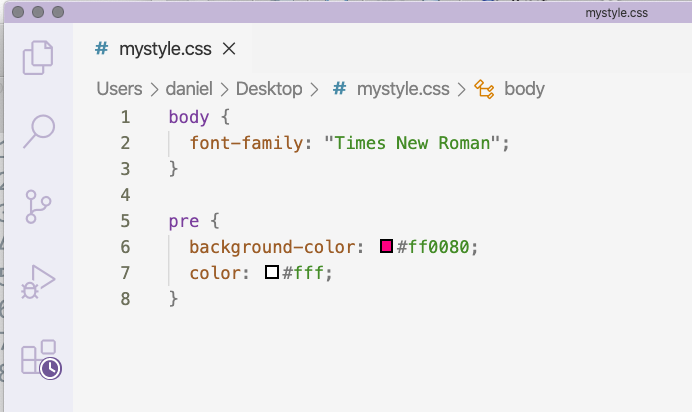
Task: Close the mystyle.css editor tab
Action: (229, 49)
